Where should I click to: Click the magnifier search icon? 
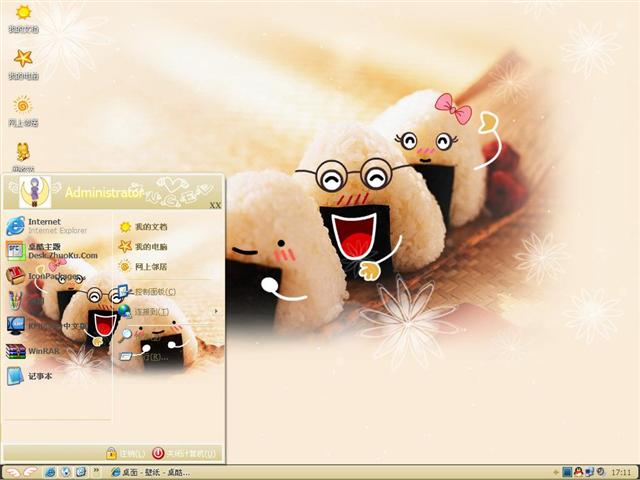[x=125, y=335]
